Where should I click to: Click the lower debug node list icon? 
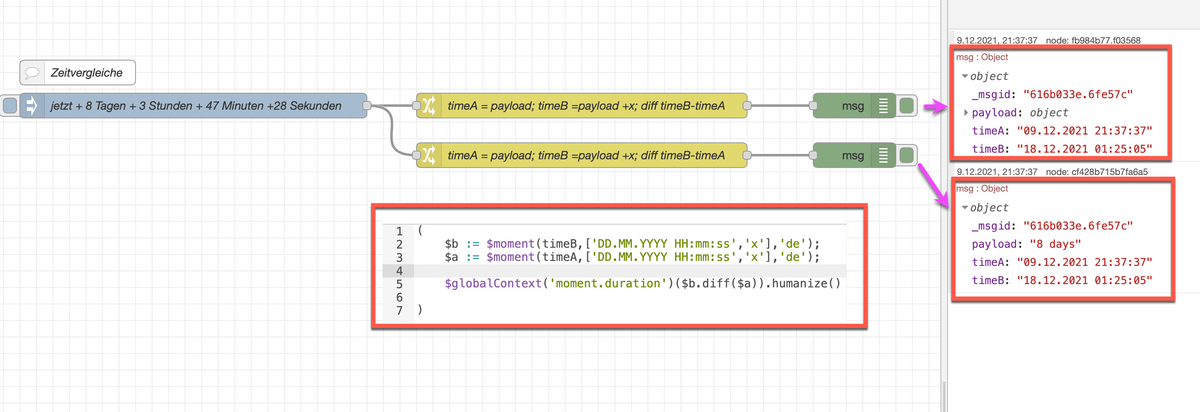[x=883, y=155]
